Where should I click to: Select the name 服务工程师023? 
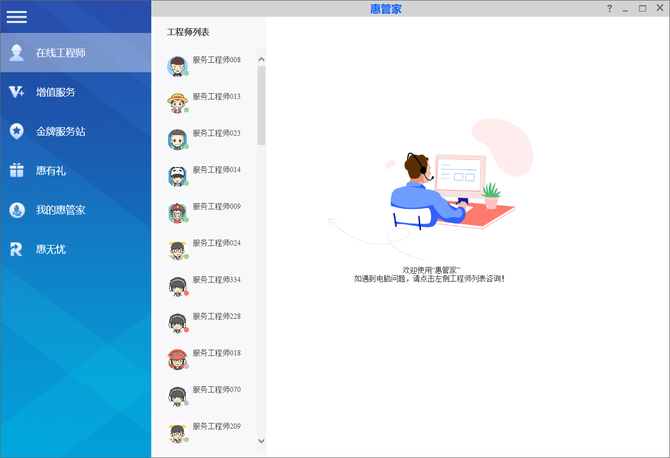[217, 133]
